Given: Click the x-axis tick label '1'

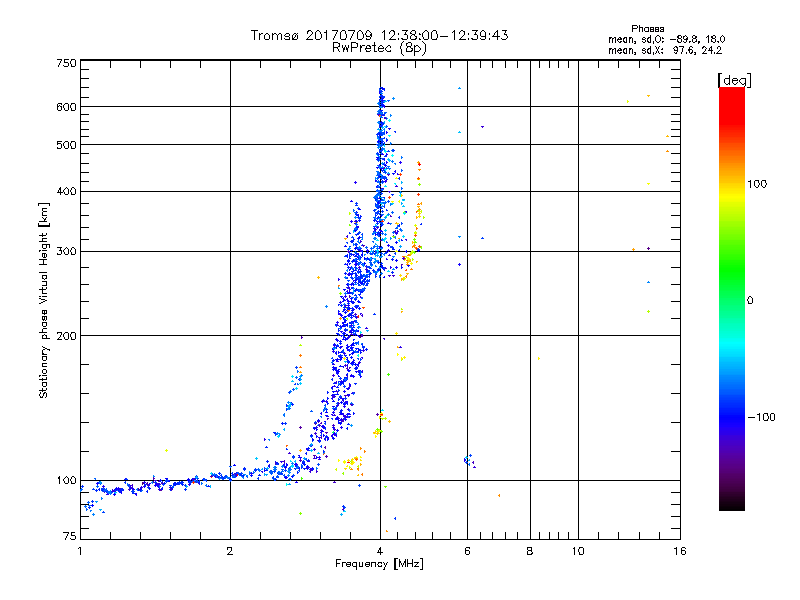Looking at the screenshot, I should pos(80,551).
